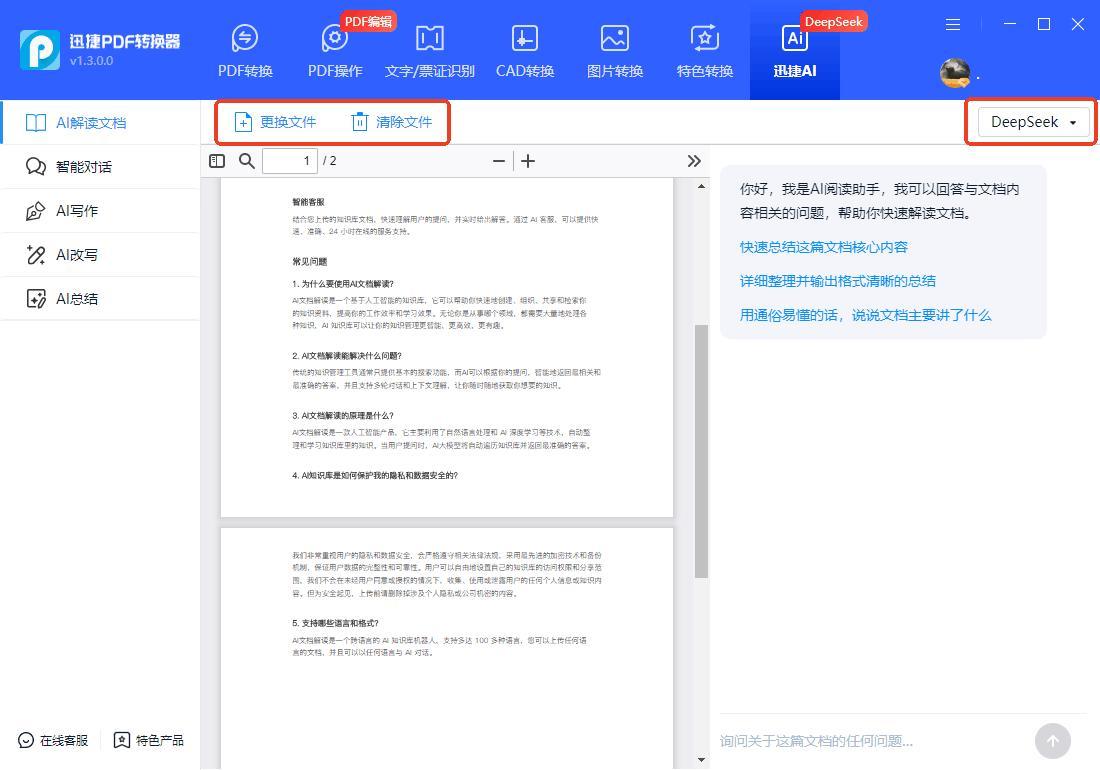1100x770 pixels.
Task: Toggle the PDF sidebar panel
Action: (x=217, y=161)
